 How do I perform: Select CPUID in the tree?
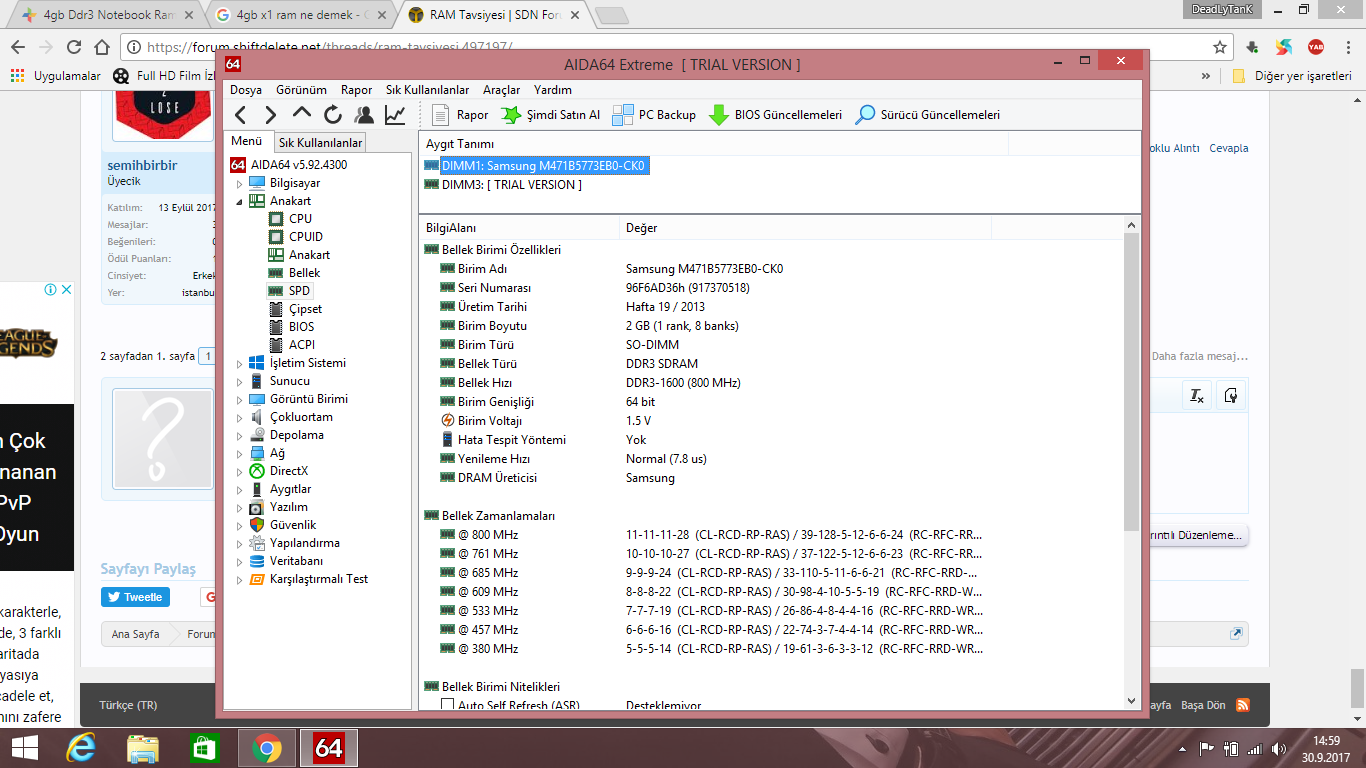click(x=305, y=237)
